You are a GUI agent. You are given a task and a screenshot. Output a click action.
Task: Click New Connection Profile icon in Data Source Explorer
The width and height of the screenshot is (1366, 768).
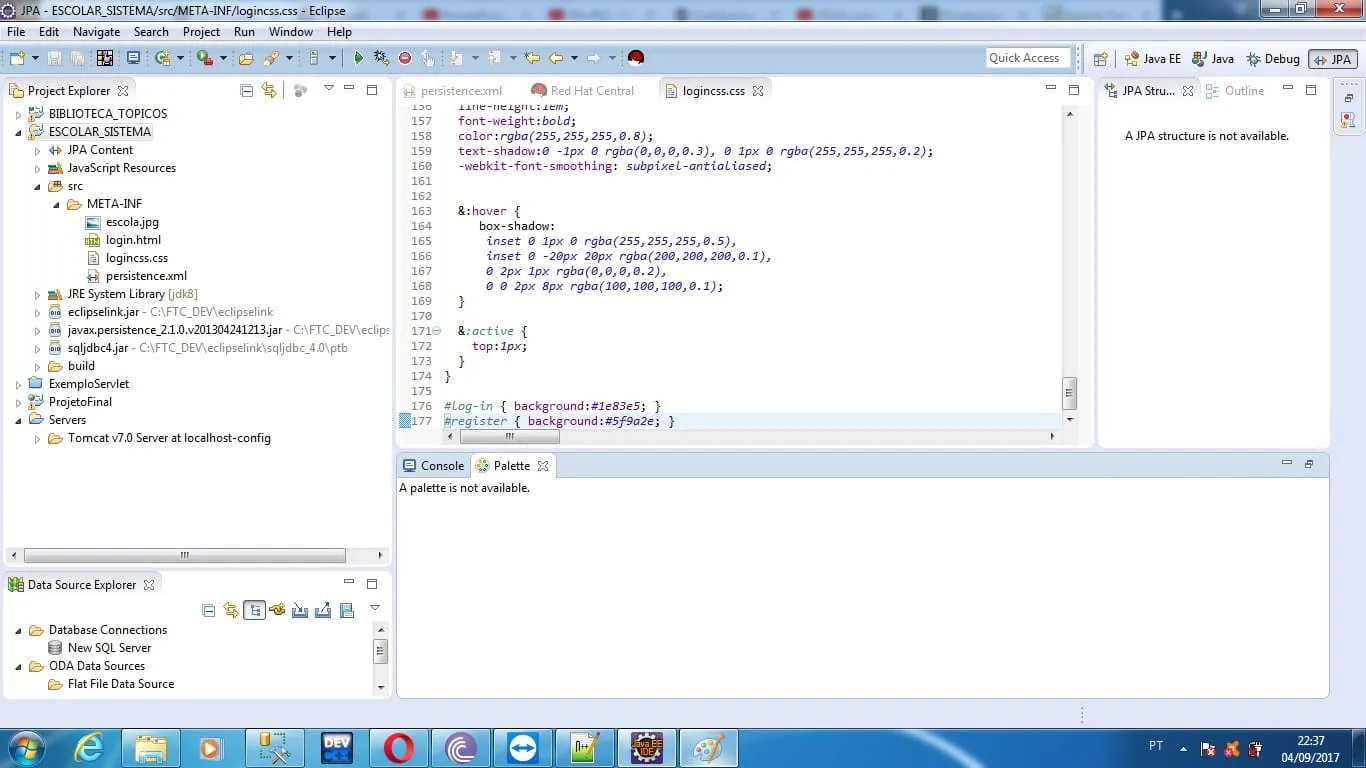pyautogui.click(x=277, y=610)
